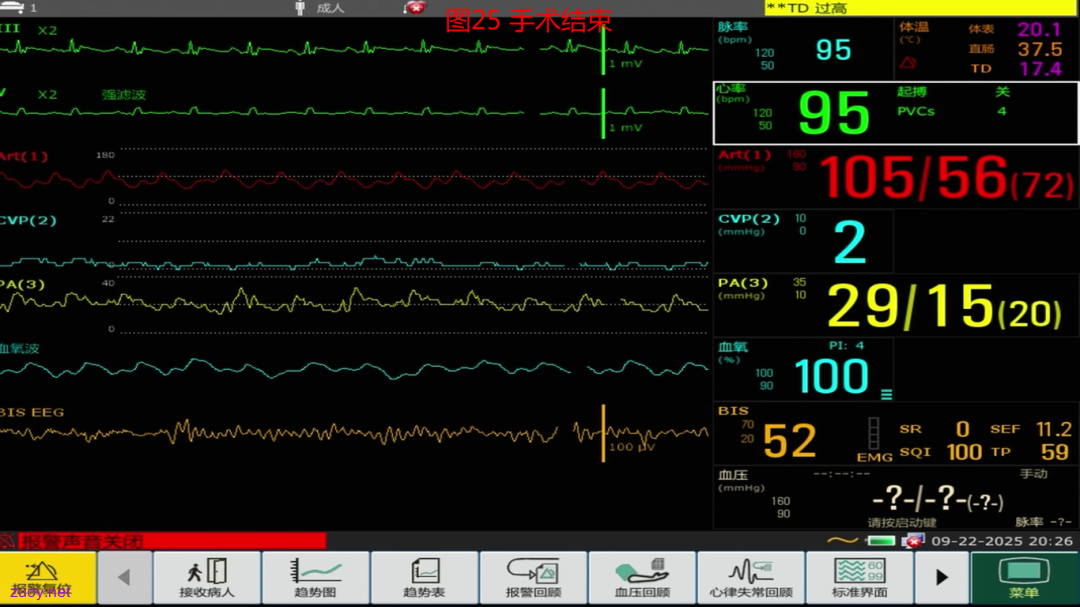The width and height of the screenshot is (1080, 607).
Task: Open the 趋势图 trend graph view
Action: pyautogui.click(x=315, y=577)
